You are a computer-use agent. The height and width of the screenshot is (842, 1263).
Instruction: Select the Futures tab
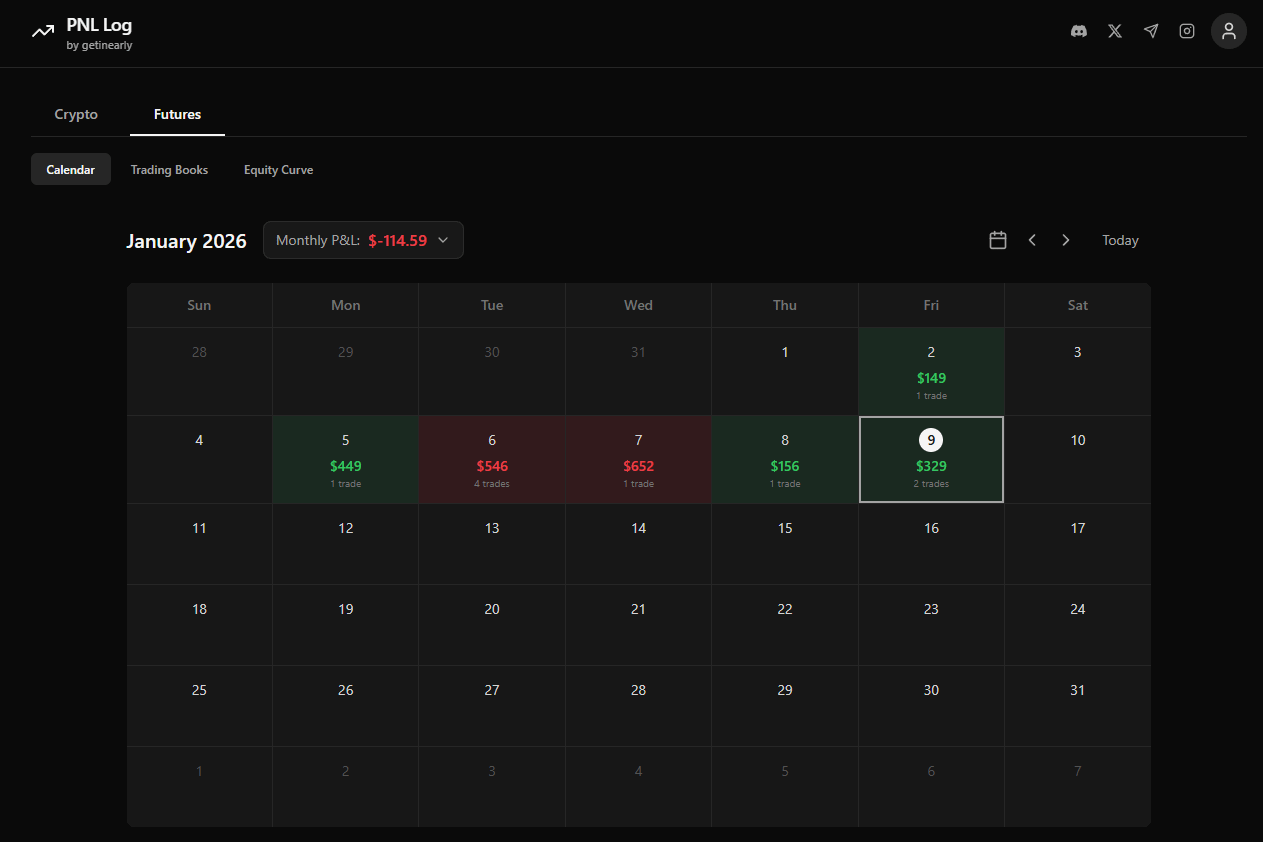(177, 115)
